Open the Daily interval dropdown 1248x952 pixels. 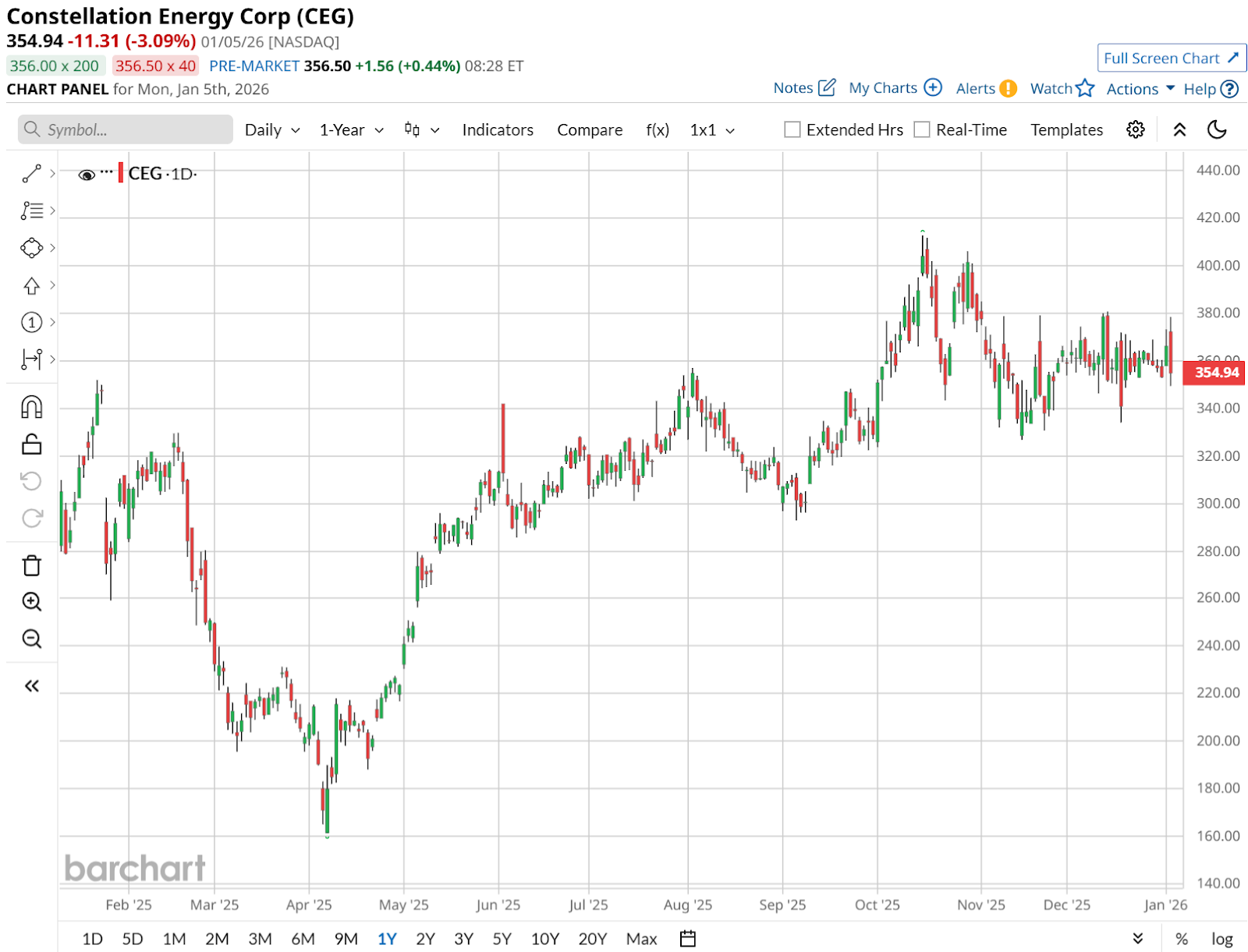pos(272,129)
